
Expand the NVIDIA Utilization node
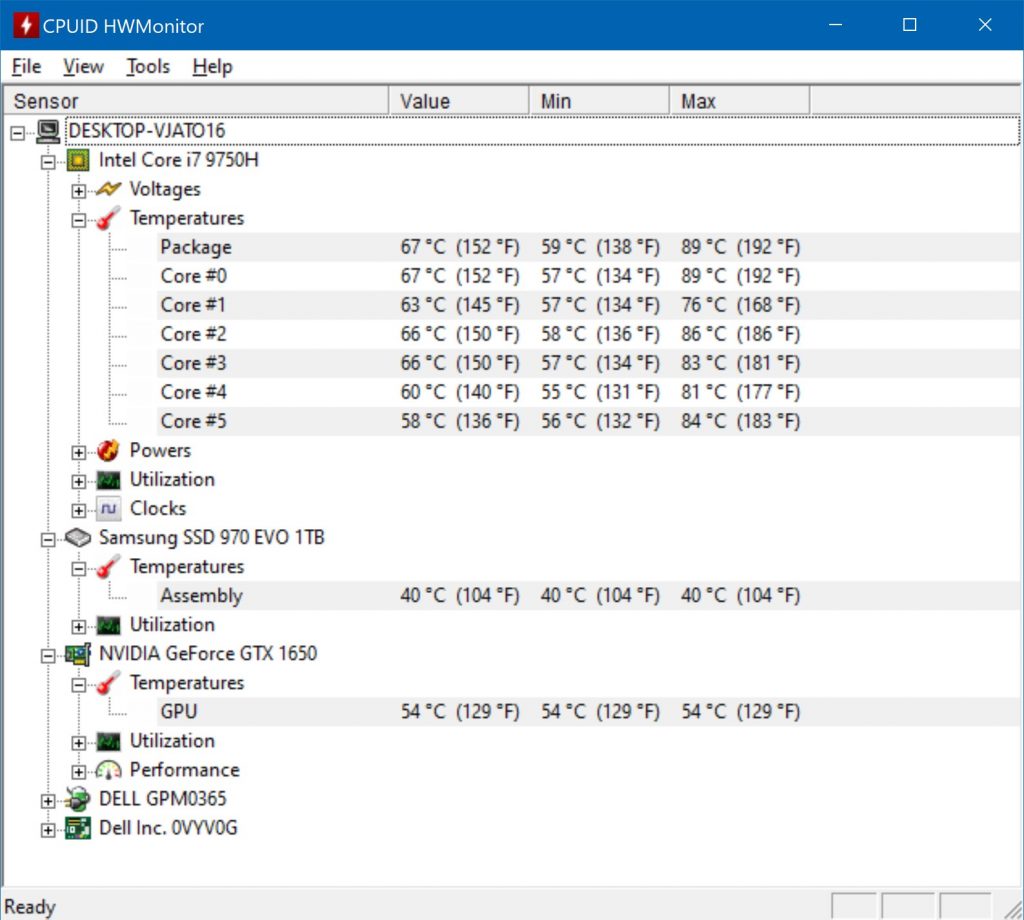click(x=78, y=743)
